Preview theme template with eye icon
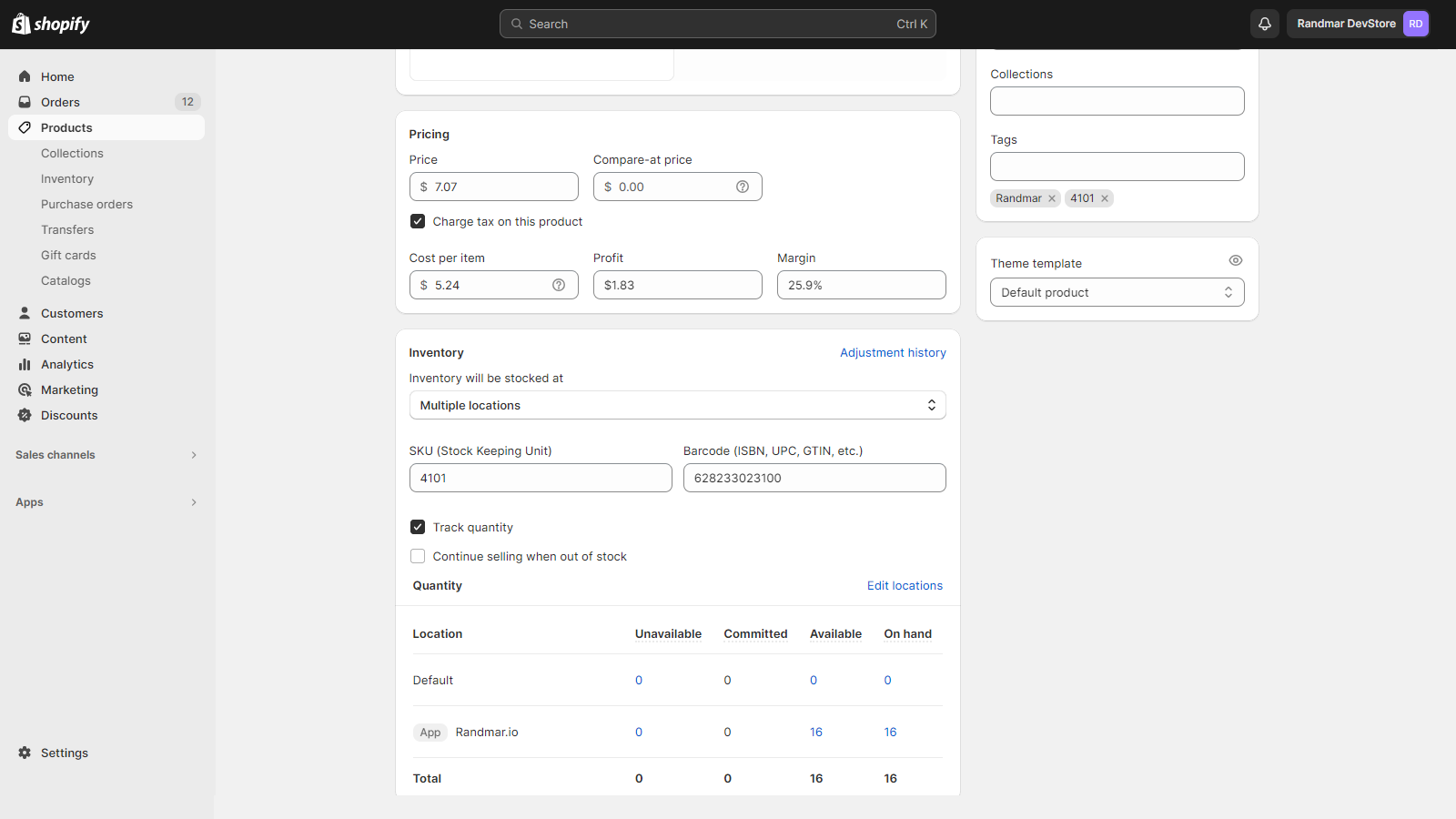The height and width of the screenshot is (819, 1456). [x=1236, y=260]
